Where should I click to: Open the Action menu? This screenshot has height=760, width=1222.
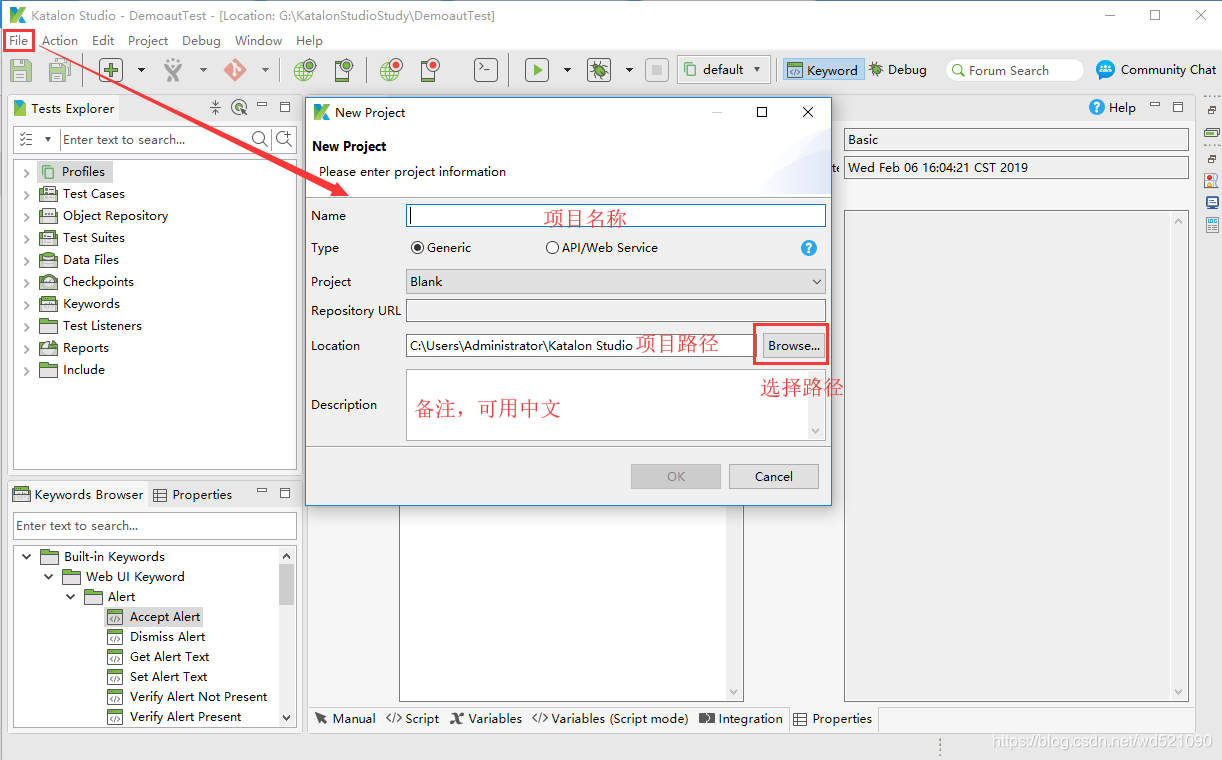pyautogui.click(x=60, y=41)
